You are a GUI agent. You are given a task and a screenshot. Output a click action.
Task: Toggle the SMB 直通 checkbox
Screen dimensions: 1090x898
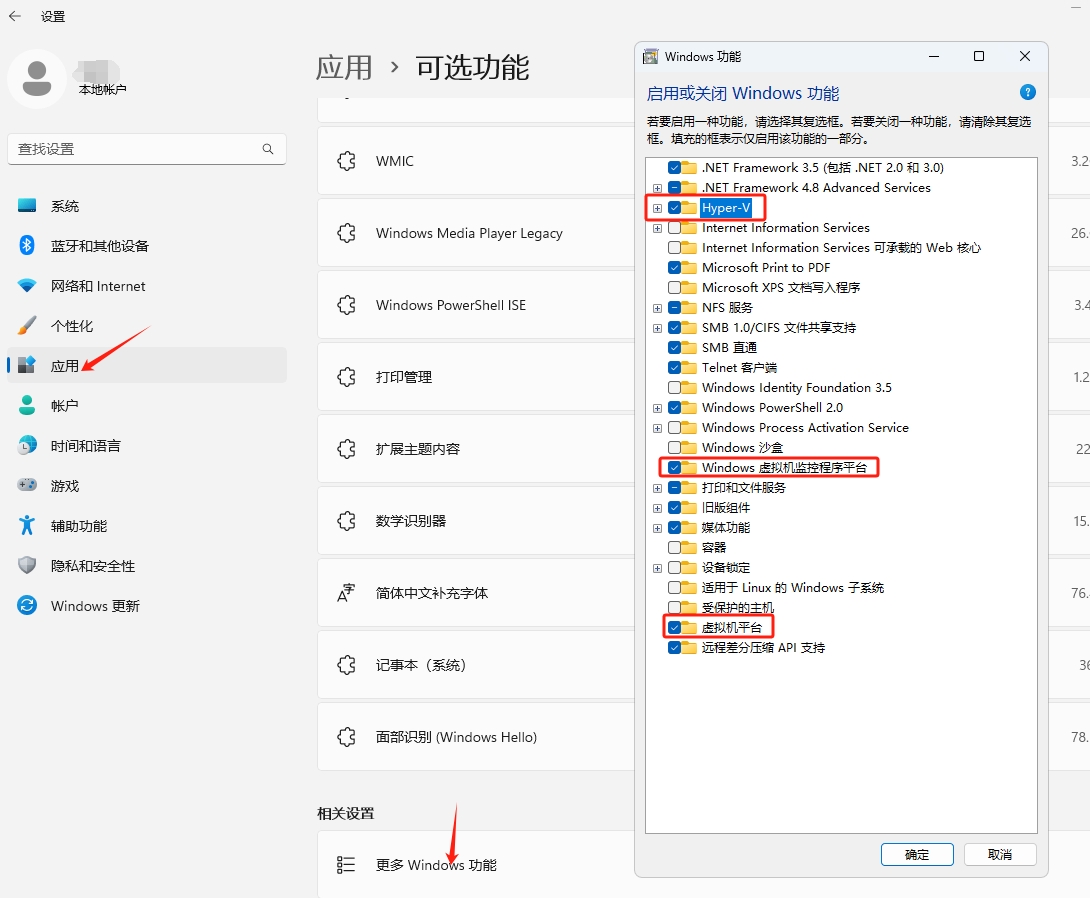[674, 348]
